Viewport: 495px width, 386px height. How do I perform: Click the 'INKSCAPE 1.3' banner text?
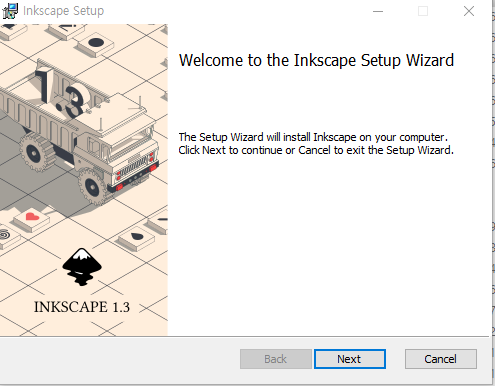[x=82, y=307]
